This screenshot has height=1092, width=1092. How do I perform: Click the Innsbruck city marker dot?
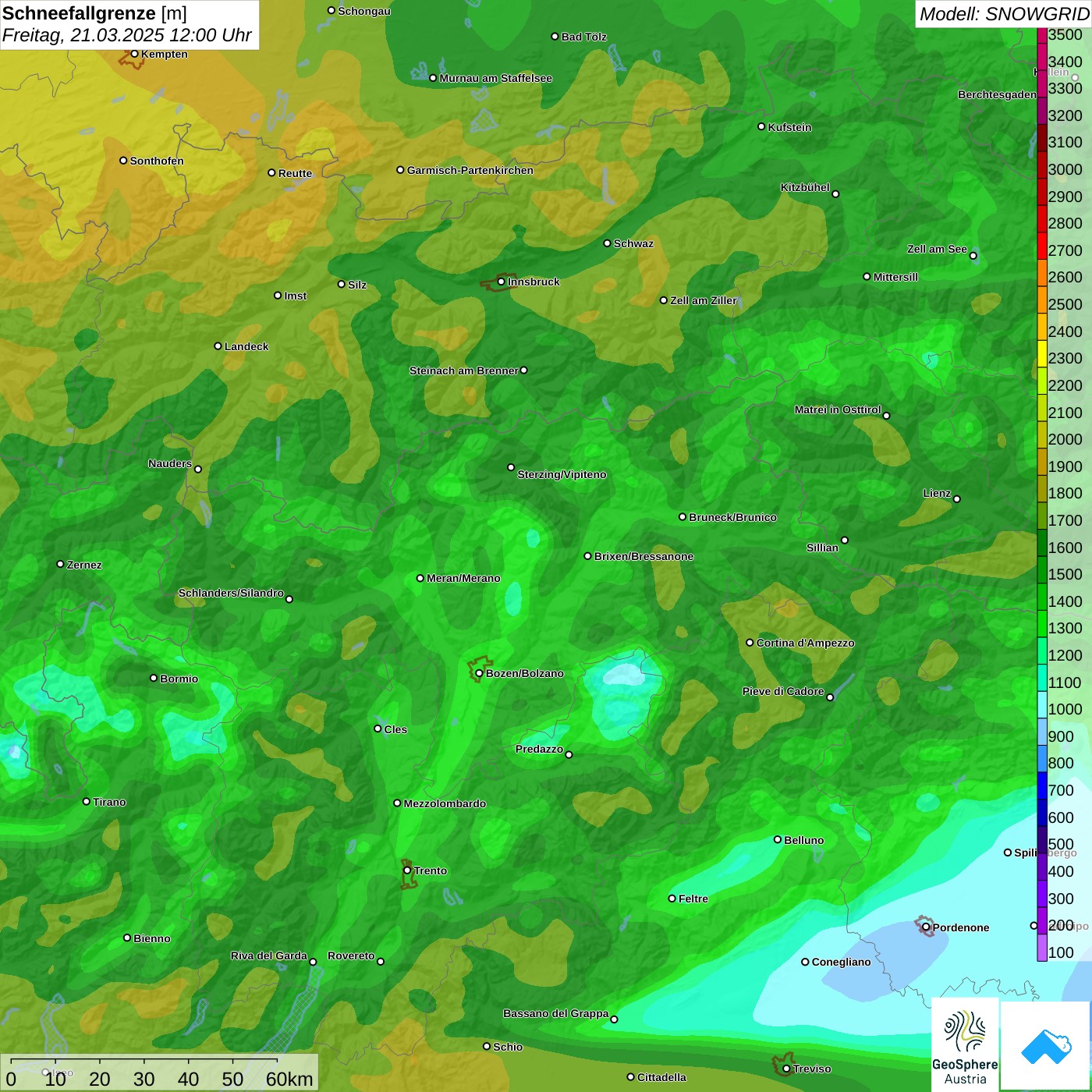pos(502,282)
